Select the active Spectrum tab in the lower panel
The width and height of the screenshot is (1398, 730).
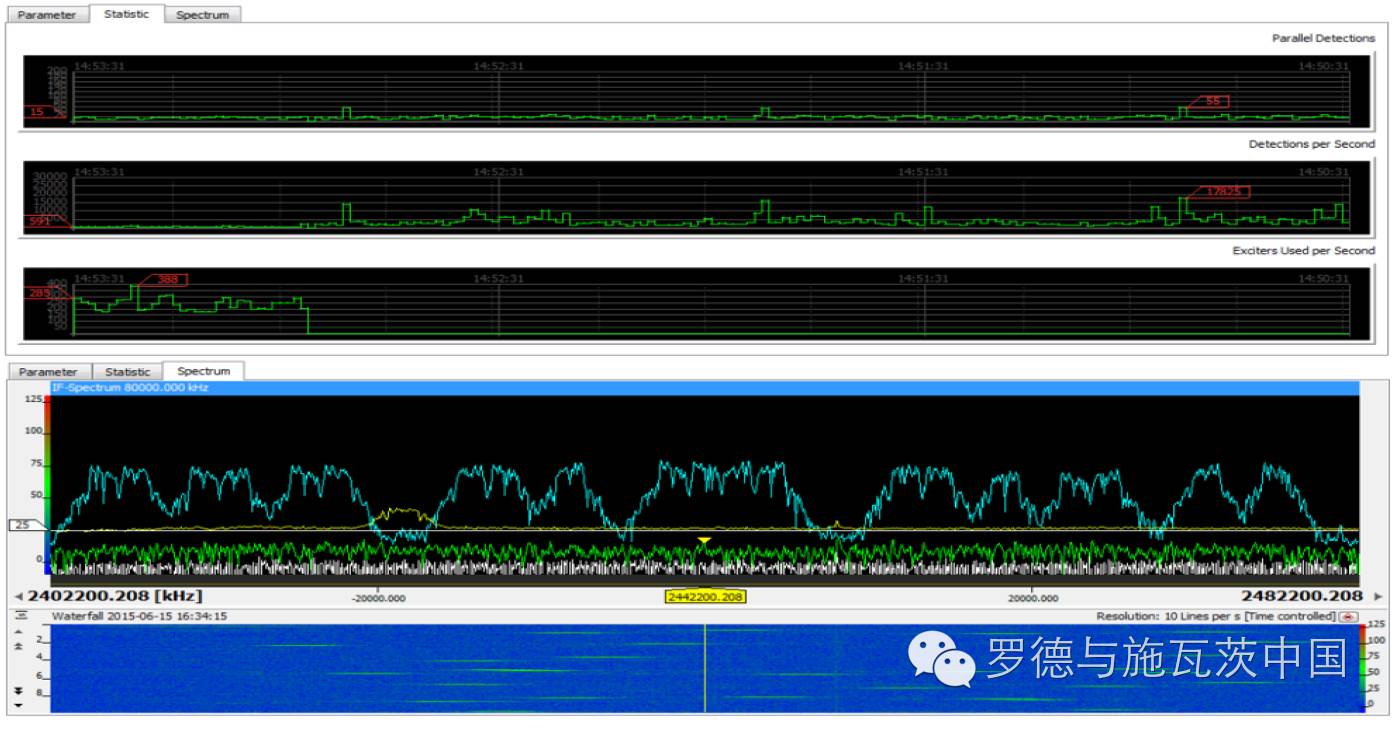203,371
